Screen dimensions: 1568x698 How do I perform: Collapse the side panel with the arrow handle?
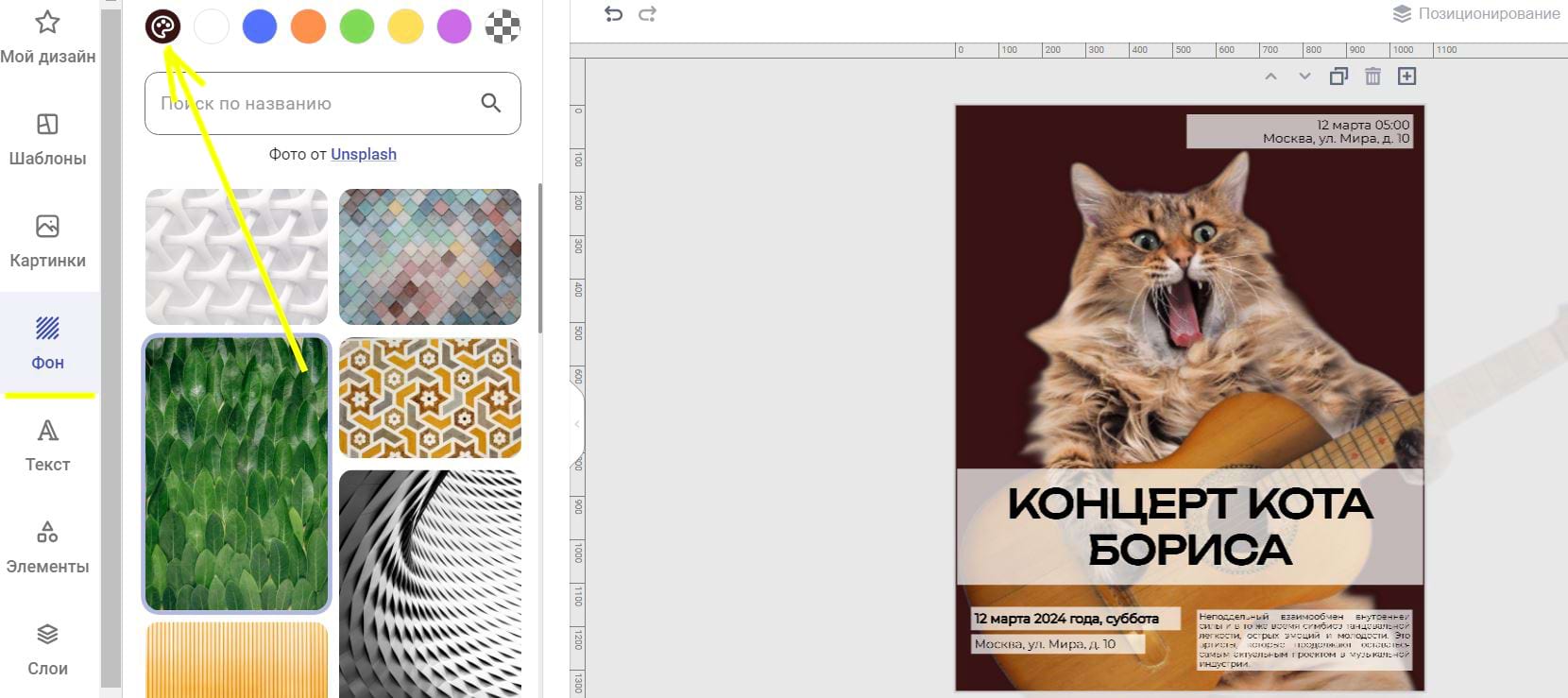tap(577, 424)
